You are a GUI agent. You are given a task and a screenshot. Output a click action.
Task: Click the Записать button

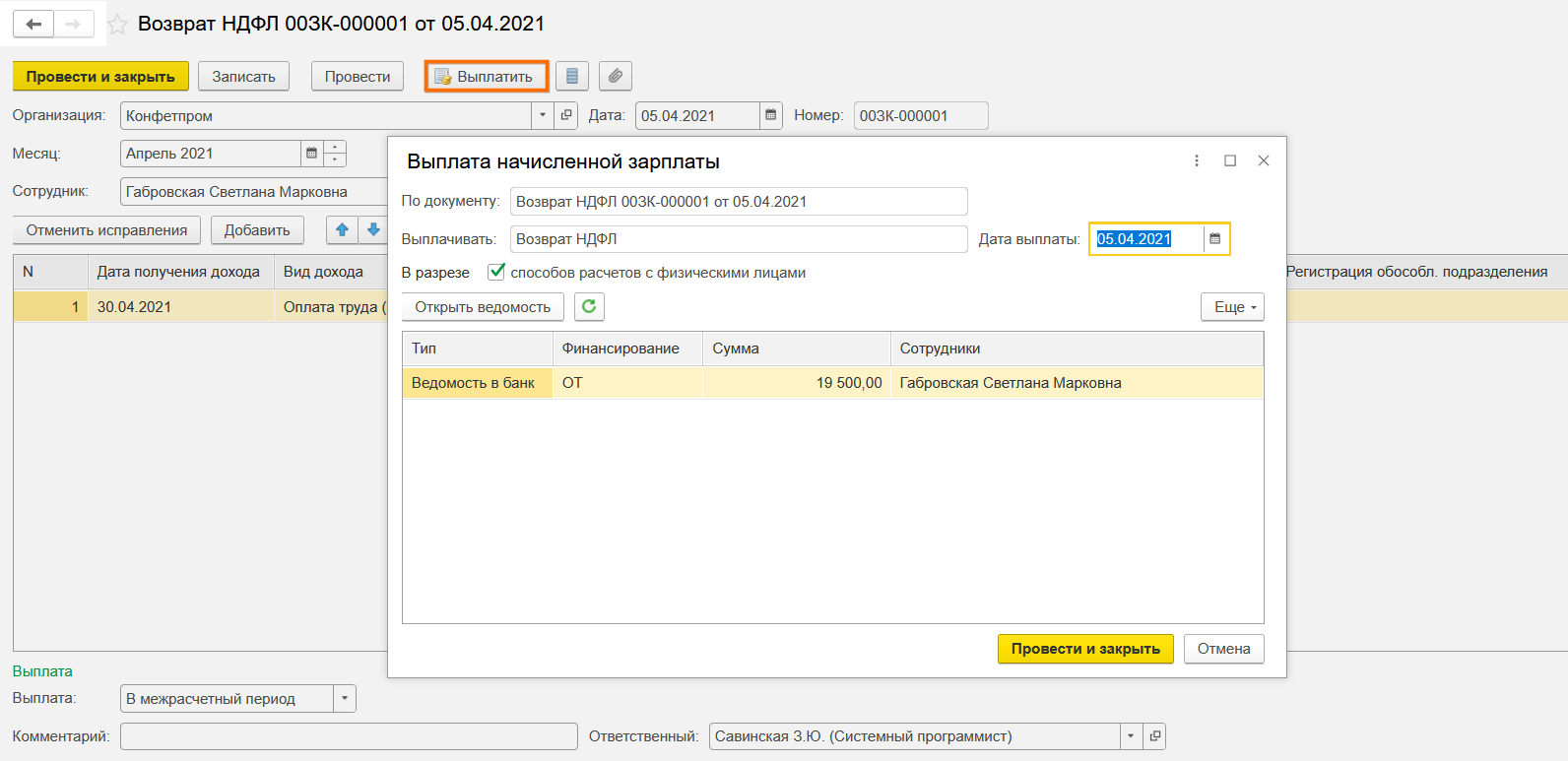tap(243, 76)
